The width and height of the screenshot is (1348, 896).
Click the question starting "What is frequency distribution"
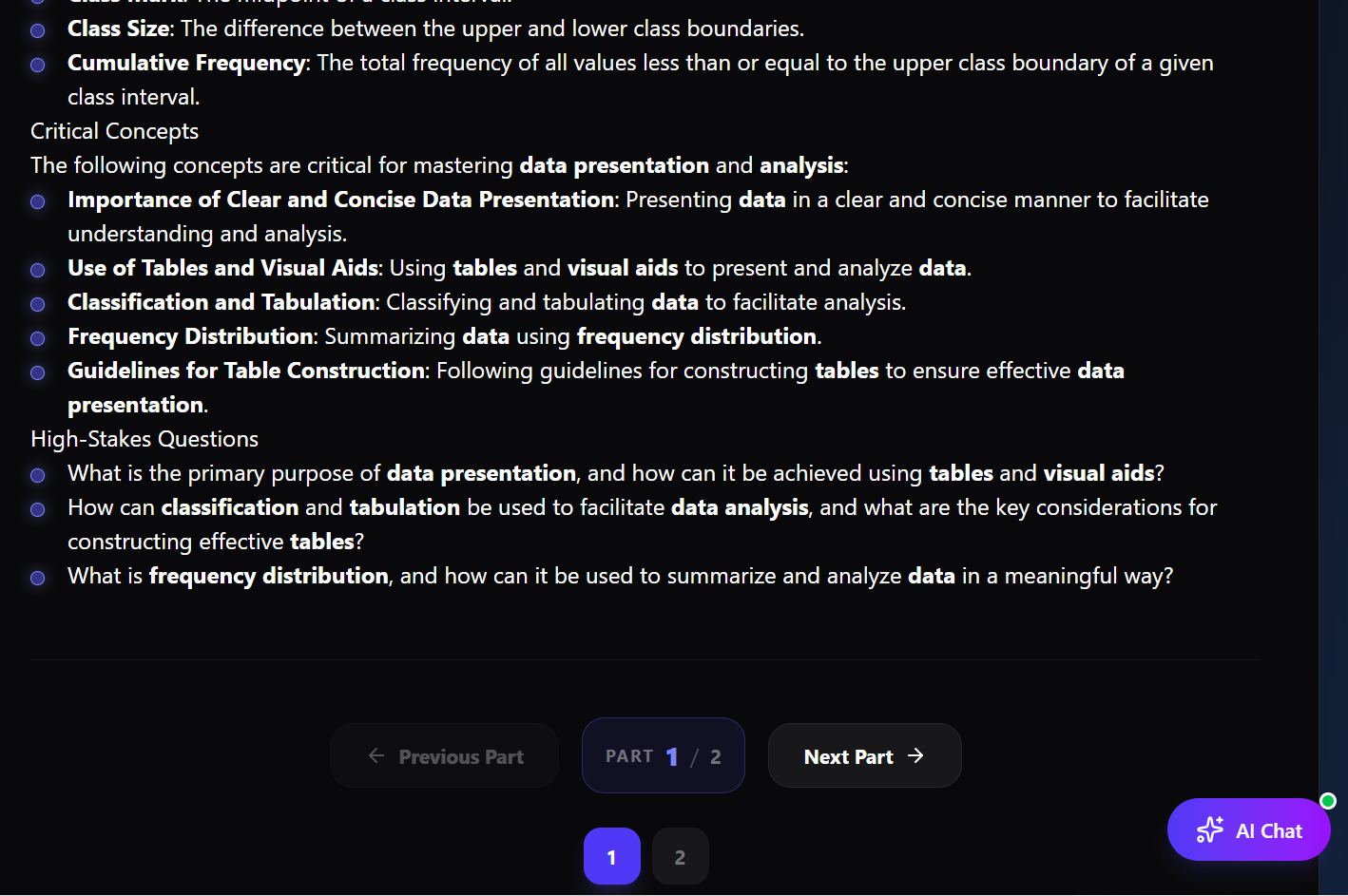tap(620, 576)
